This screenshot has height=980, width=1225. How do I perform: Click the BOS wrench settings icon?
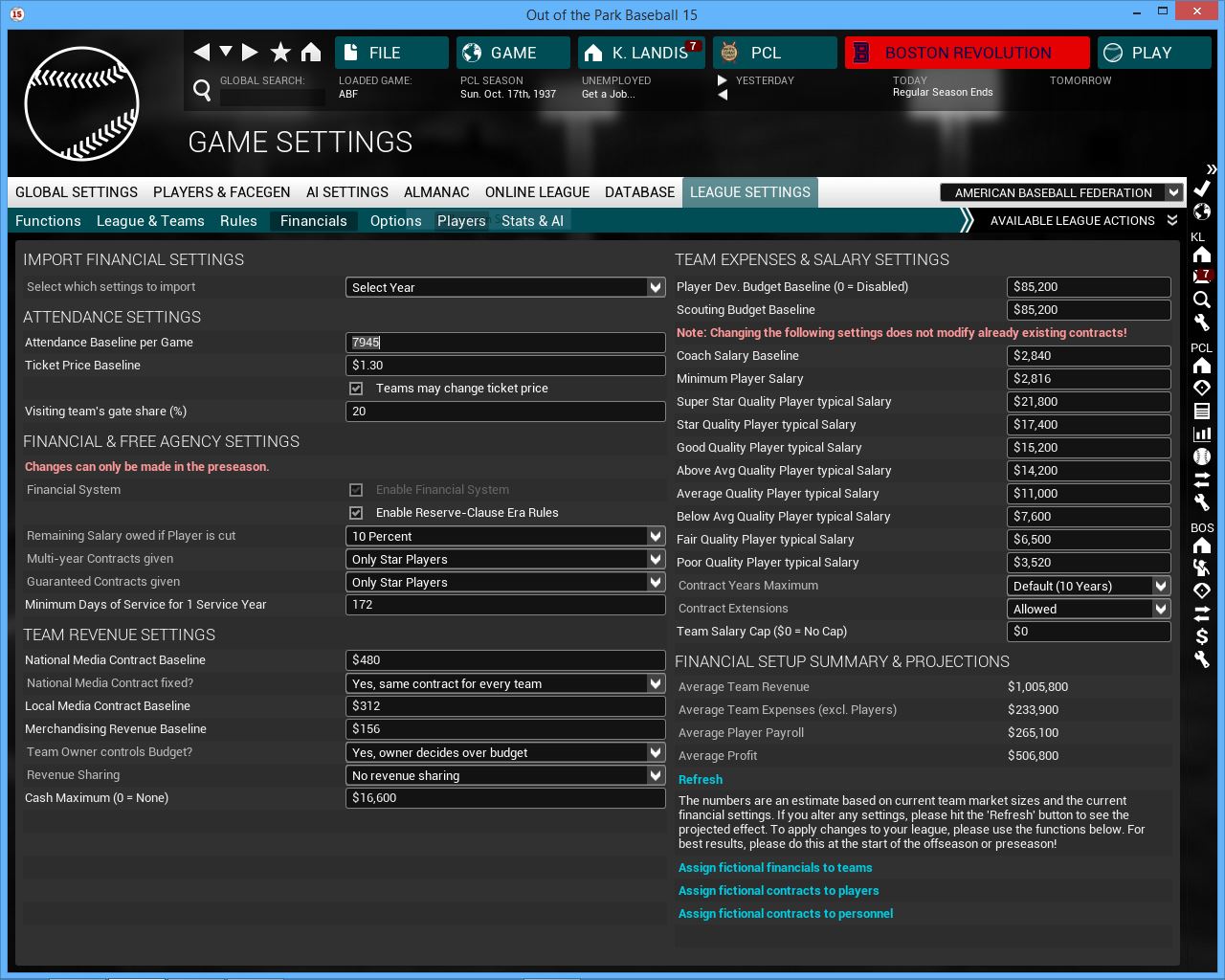(1202, 658)
